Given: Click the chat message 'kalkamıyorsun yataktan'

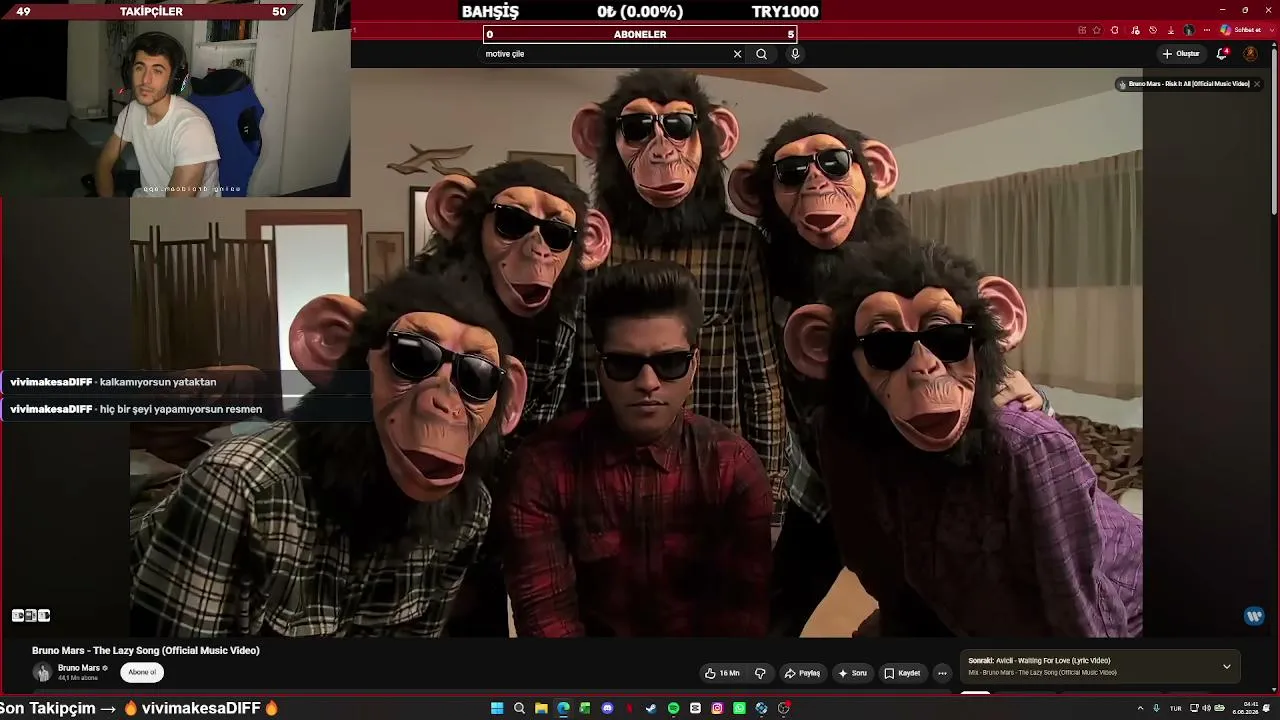Looking at the screenshot, I should tap(158, 382).
